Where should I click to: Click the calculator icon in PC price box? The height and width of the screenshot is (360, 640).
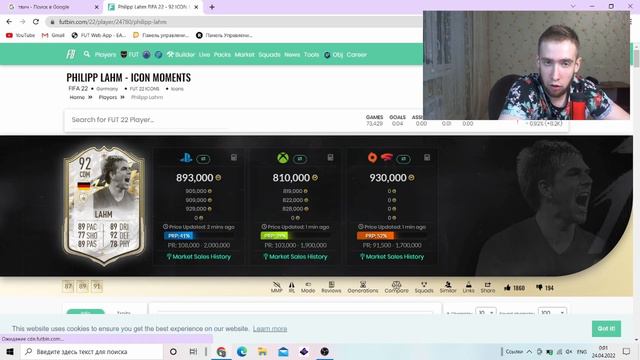coord(427,157)
